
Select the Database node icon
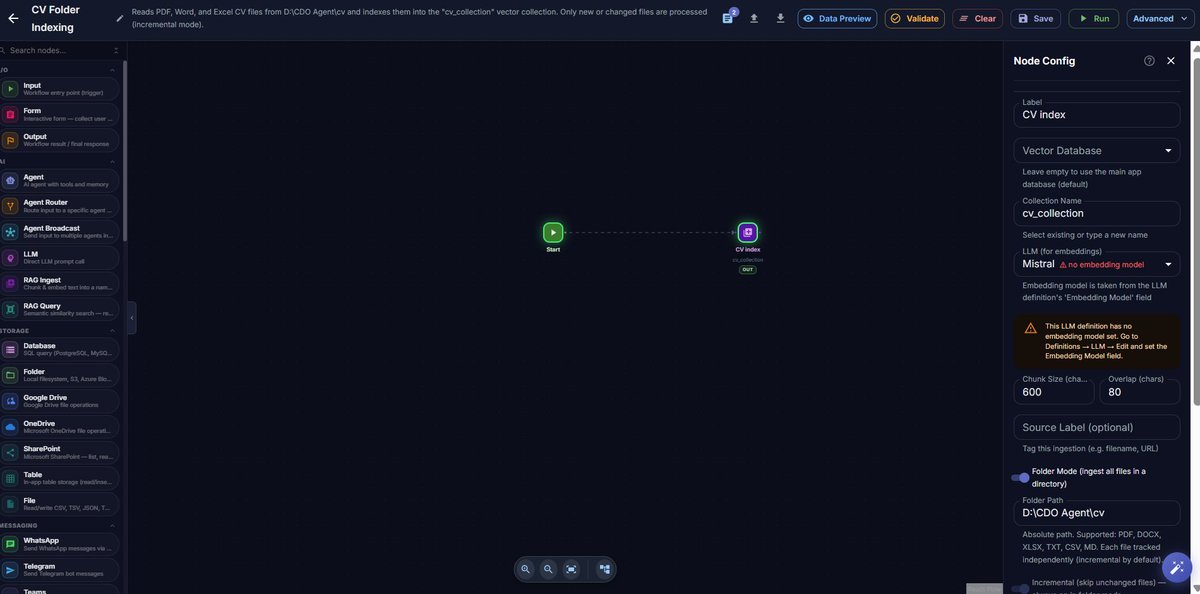click(10, 349)
